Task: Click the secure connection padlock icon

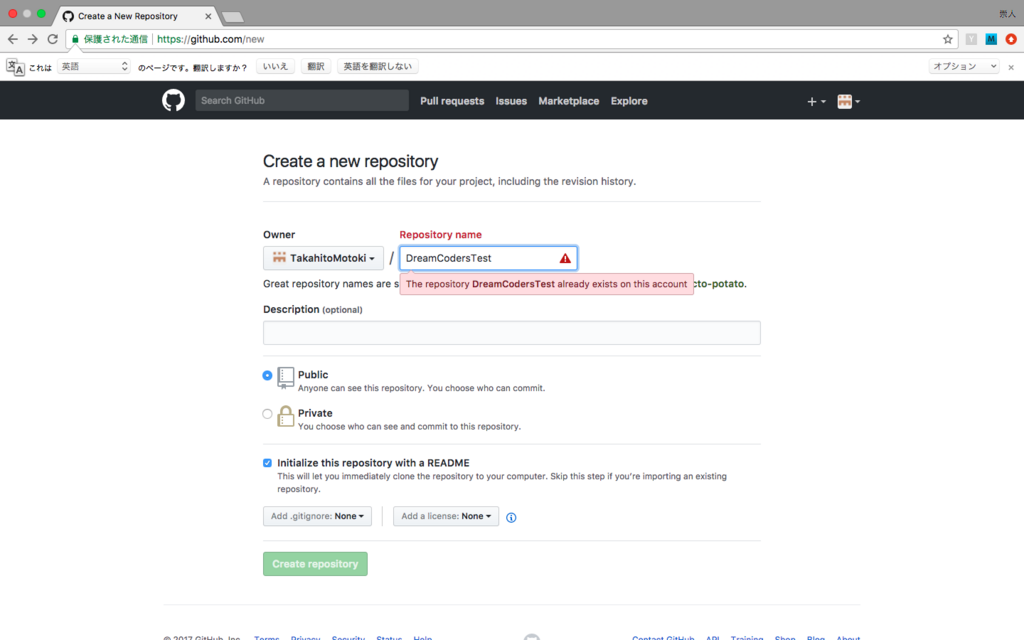Action: [75, 39]
